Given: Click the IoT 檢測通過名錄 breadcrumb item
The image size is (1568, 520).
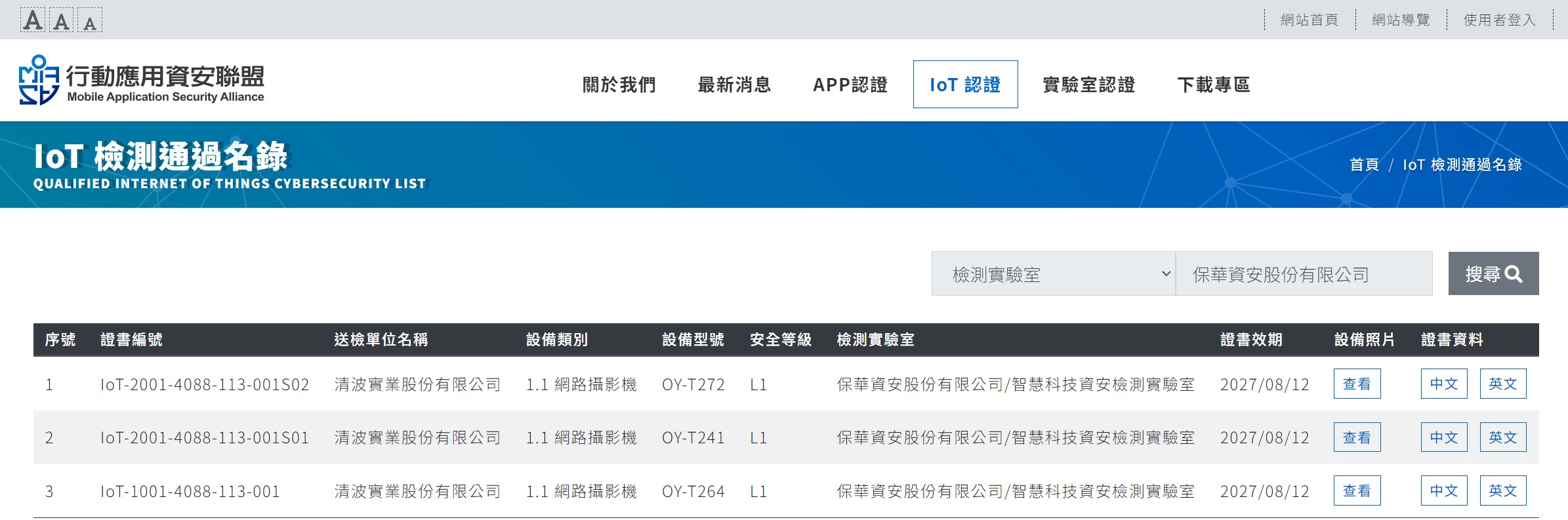Looking at the screenshot, I should point(1462,165).
